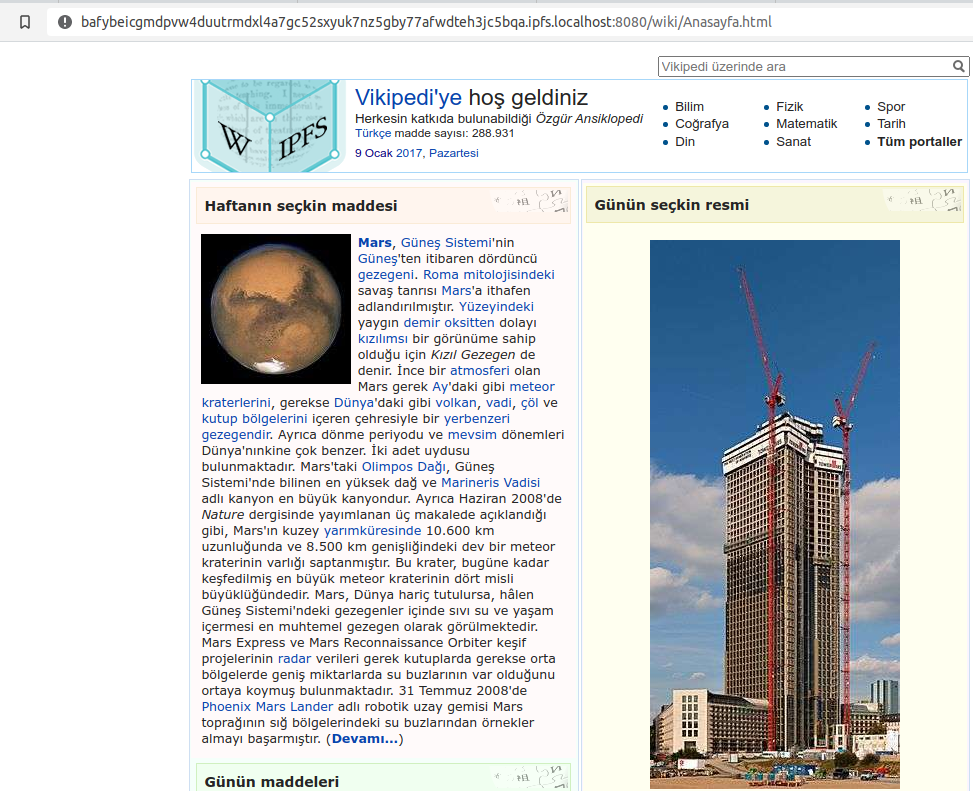
Task: Open the skyscraper construction featured image
Action: point(775,514)
